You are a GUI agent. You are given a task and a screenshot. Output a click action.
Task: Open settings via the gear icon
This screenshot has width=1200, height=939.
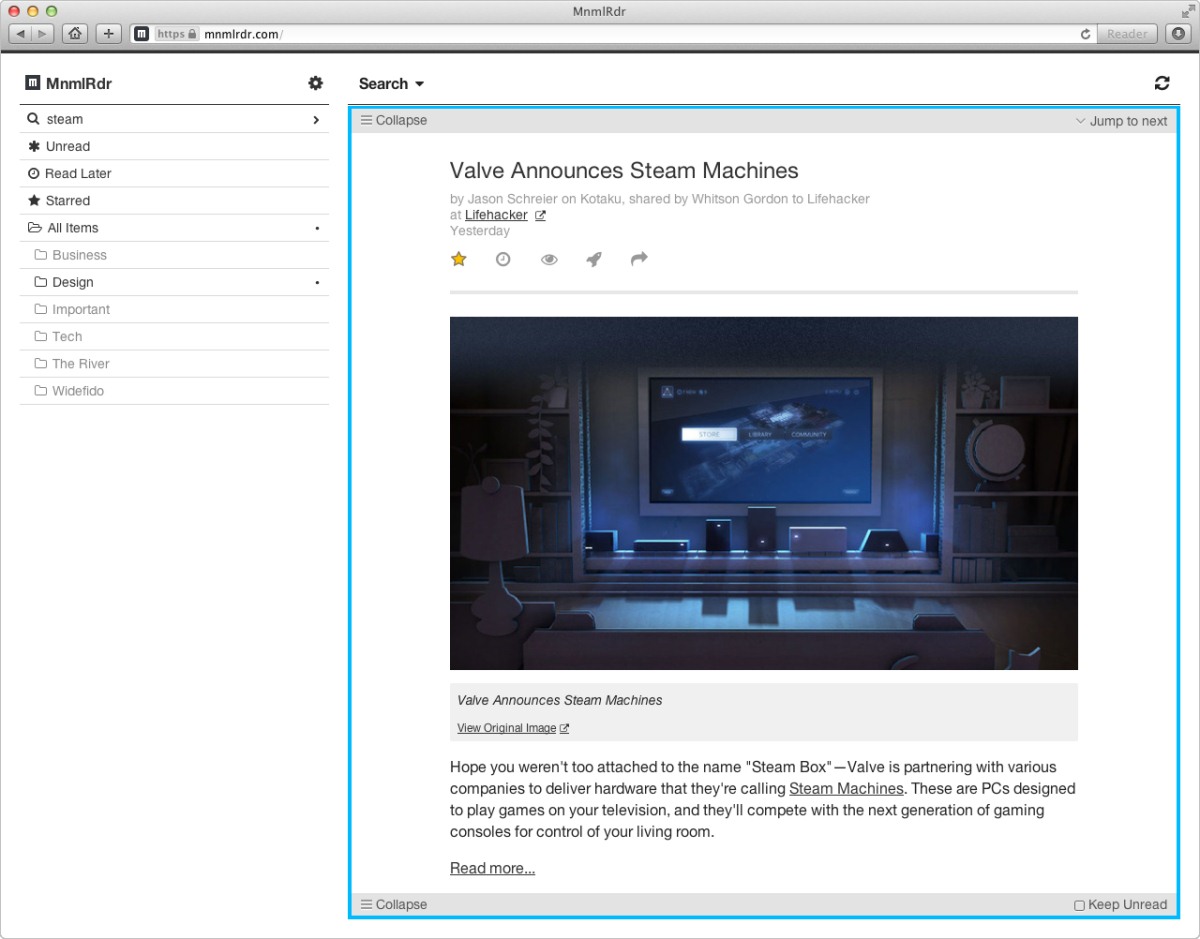click(x=316, y=83)
